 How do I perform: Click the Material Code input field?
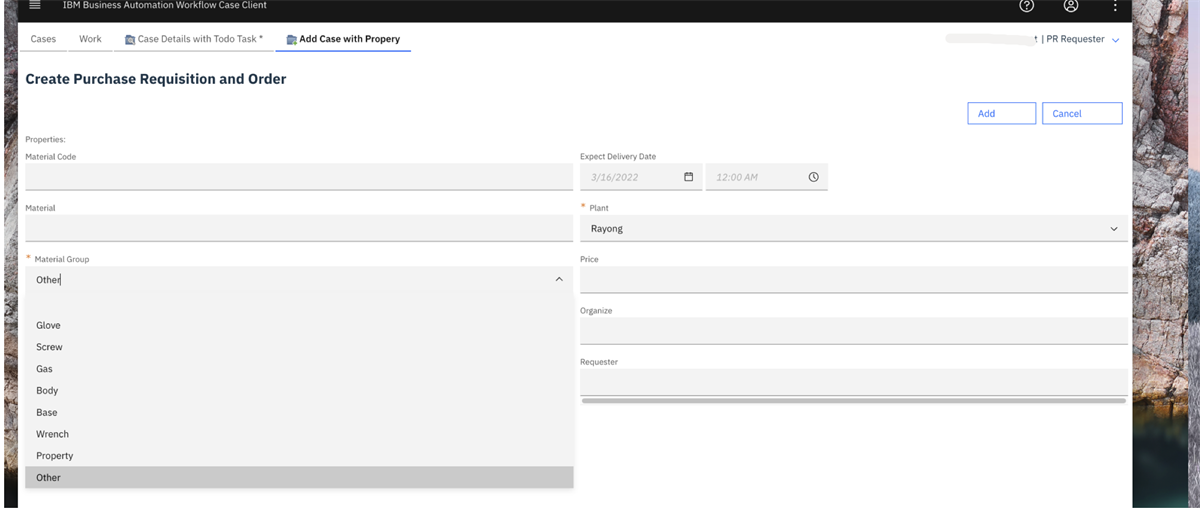click(299, 177)
